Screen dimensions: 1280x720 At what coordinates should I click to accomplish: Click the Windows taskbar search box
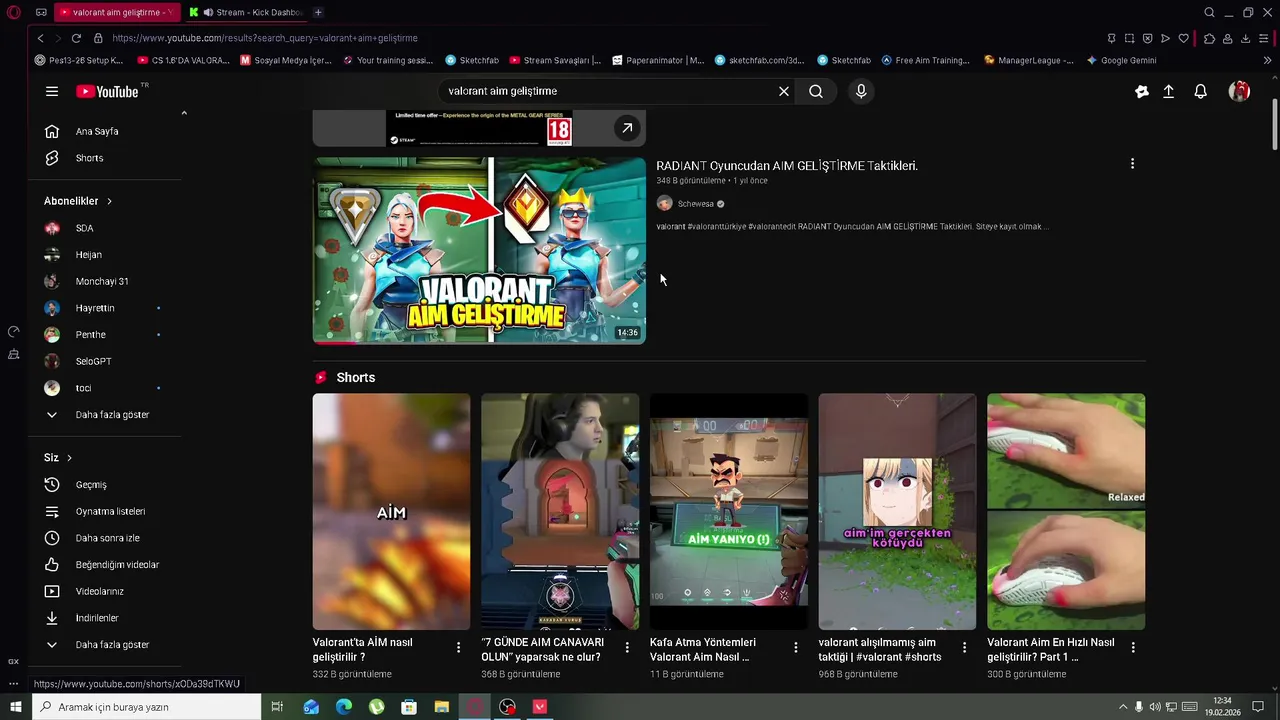point(147,707)
